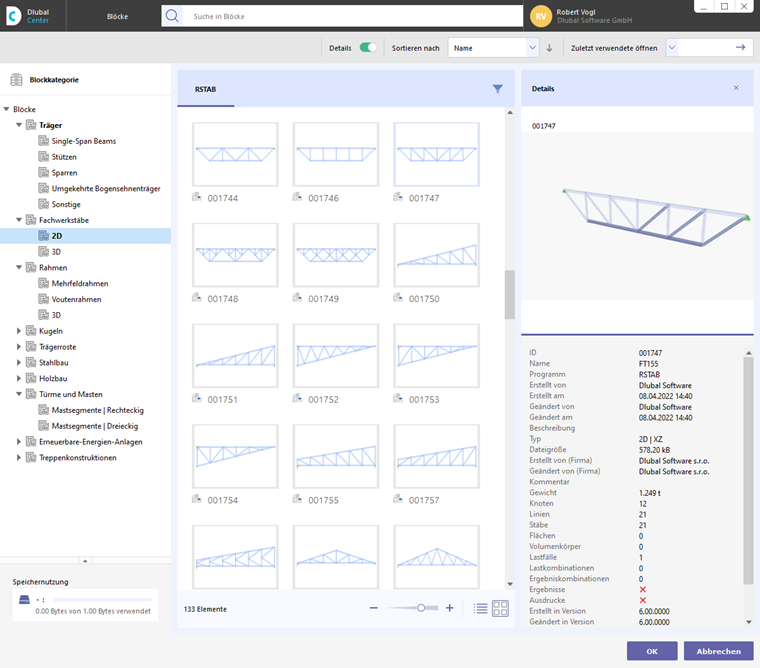Select the 2D category under Fachwerkstäbe
Screen dimensions: 760x668
coord(57,236)
